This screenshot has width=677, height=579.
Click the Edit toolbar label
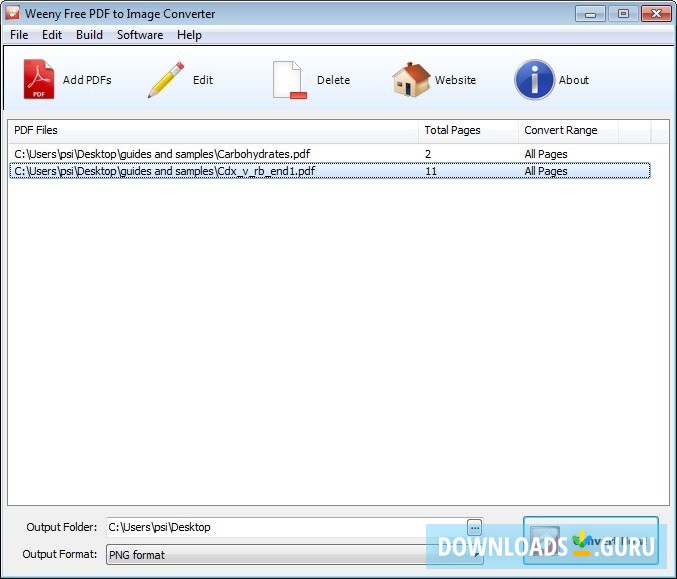point(203,80)
